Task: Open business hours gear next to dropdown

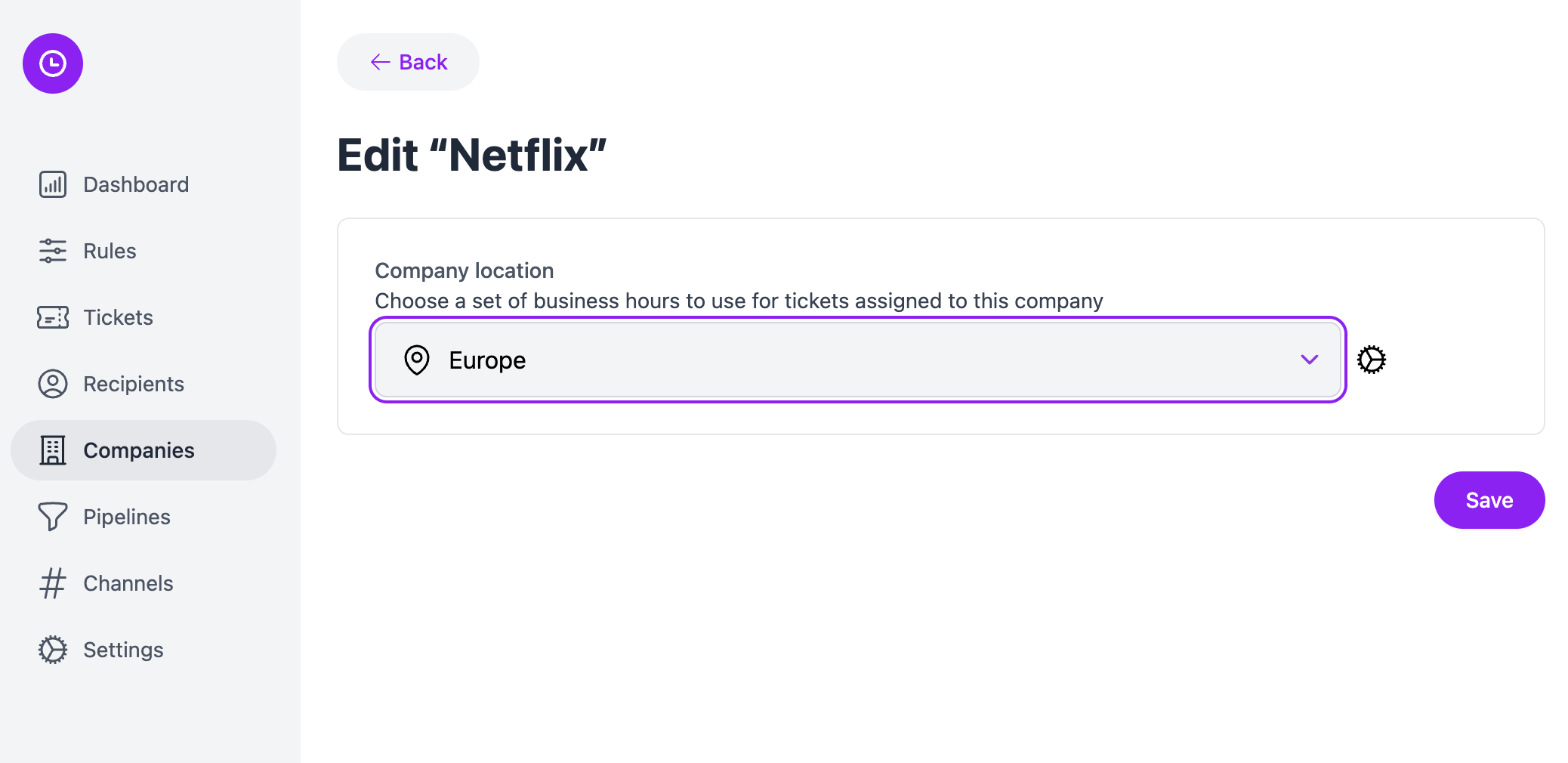Action: [1372, 360]
